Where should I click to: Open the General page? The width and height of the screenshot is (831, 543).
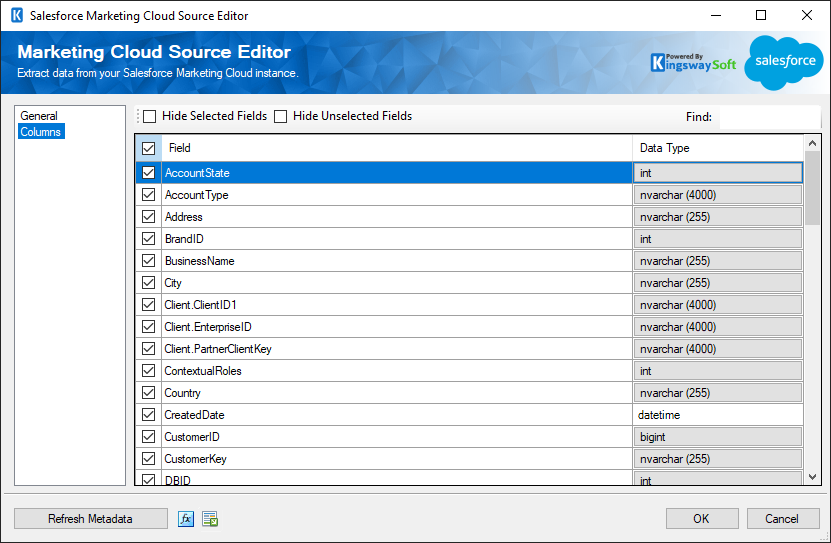39,115
